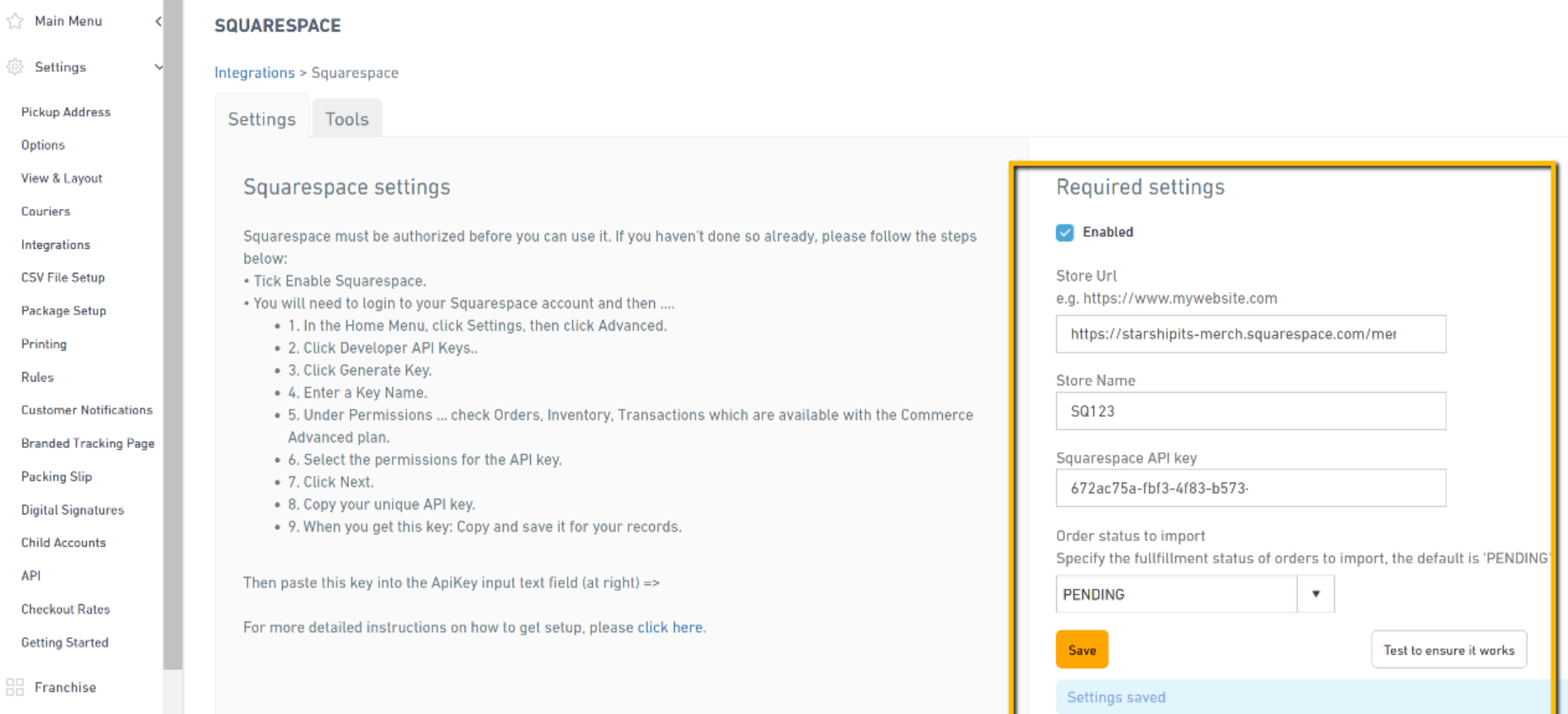Click the SQUARESPACE page title
Image resolution: width=1568 pixels, height=714 pixels.
278,26
